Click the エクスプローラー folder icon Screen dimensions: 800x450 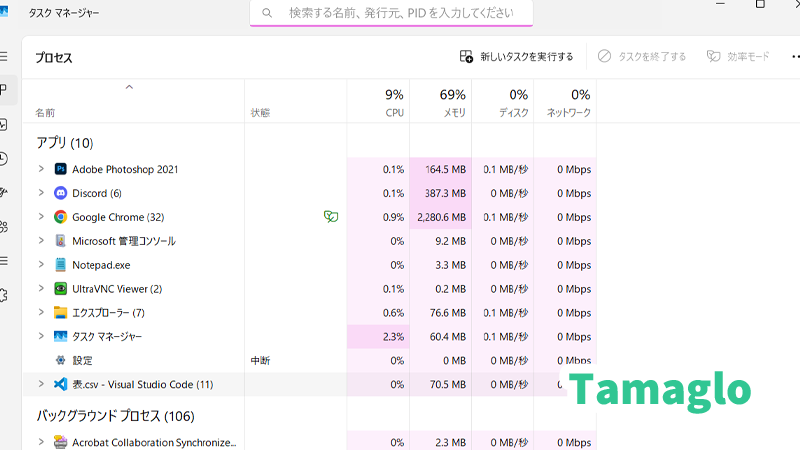(60, 313)
